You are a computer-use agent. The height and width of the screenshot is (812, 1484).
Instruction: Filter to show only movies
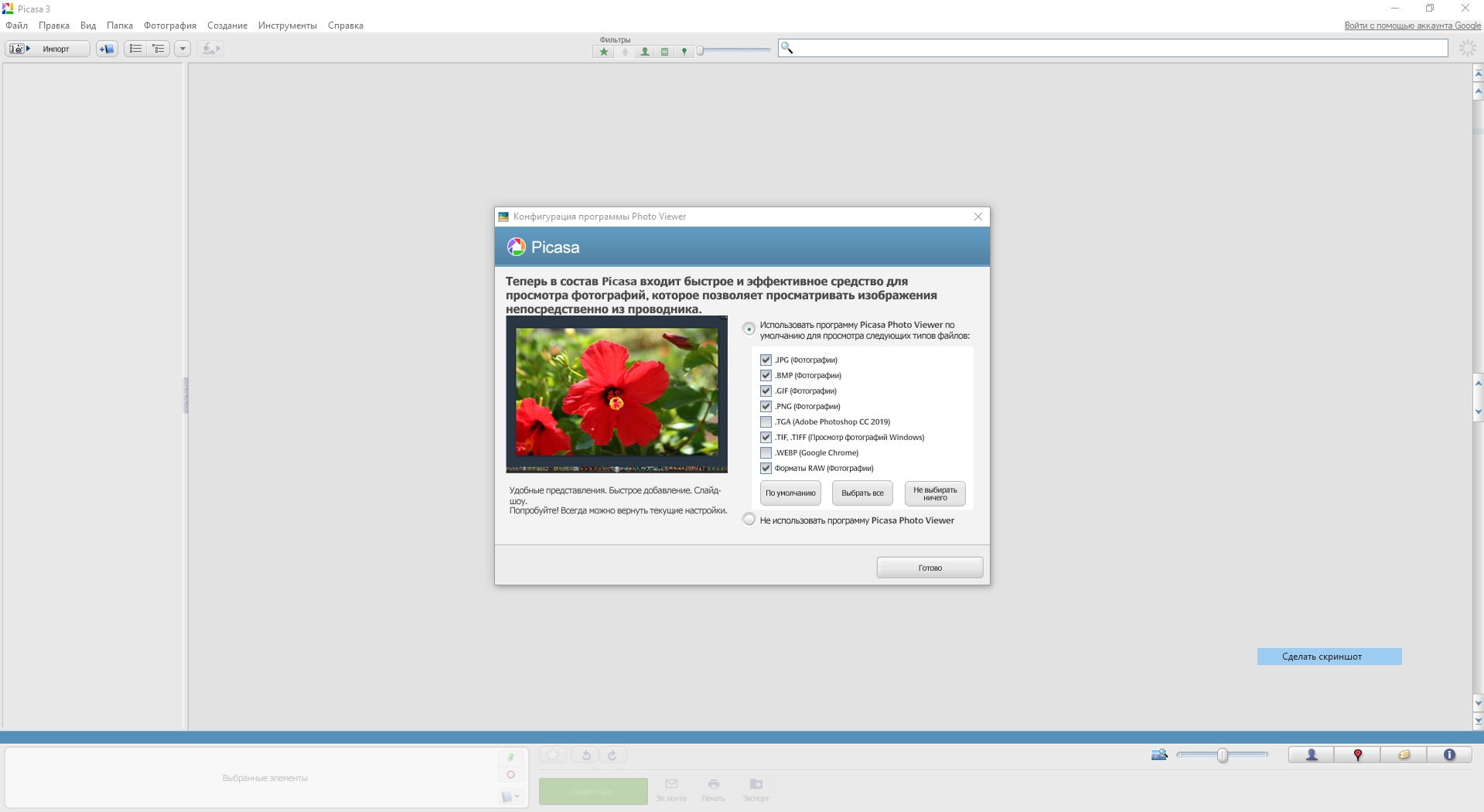pyautogui.click(x=664, y=52)
